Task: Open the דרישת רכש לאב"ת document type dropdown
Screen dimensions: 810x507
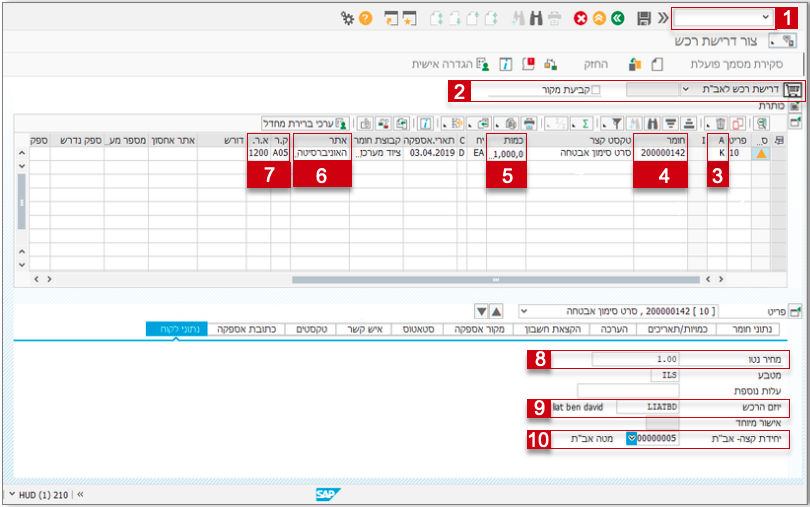Action: point(686,89)
